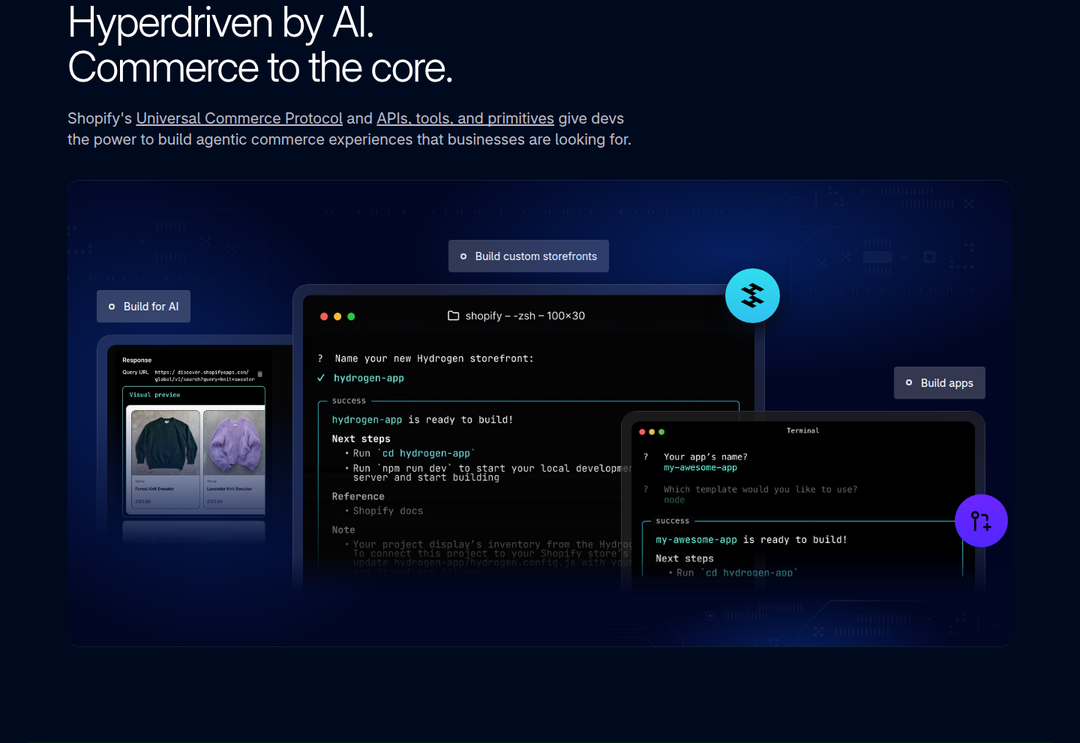Click 'my-awesome-app is ready to build!' text
The image size is (1080, 743).
click(x=751, y=540)
